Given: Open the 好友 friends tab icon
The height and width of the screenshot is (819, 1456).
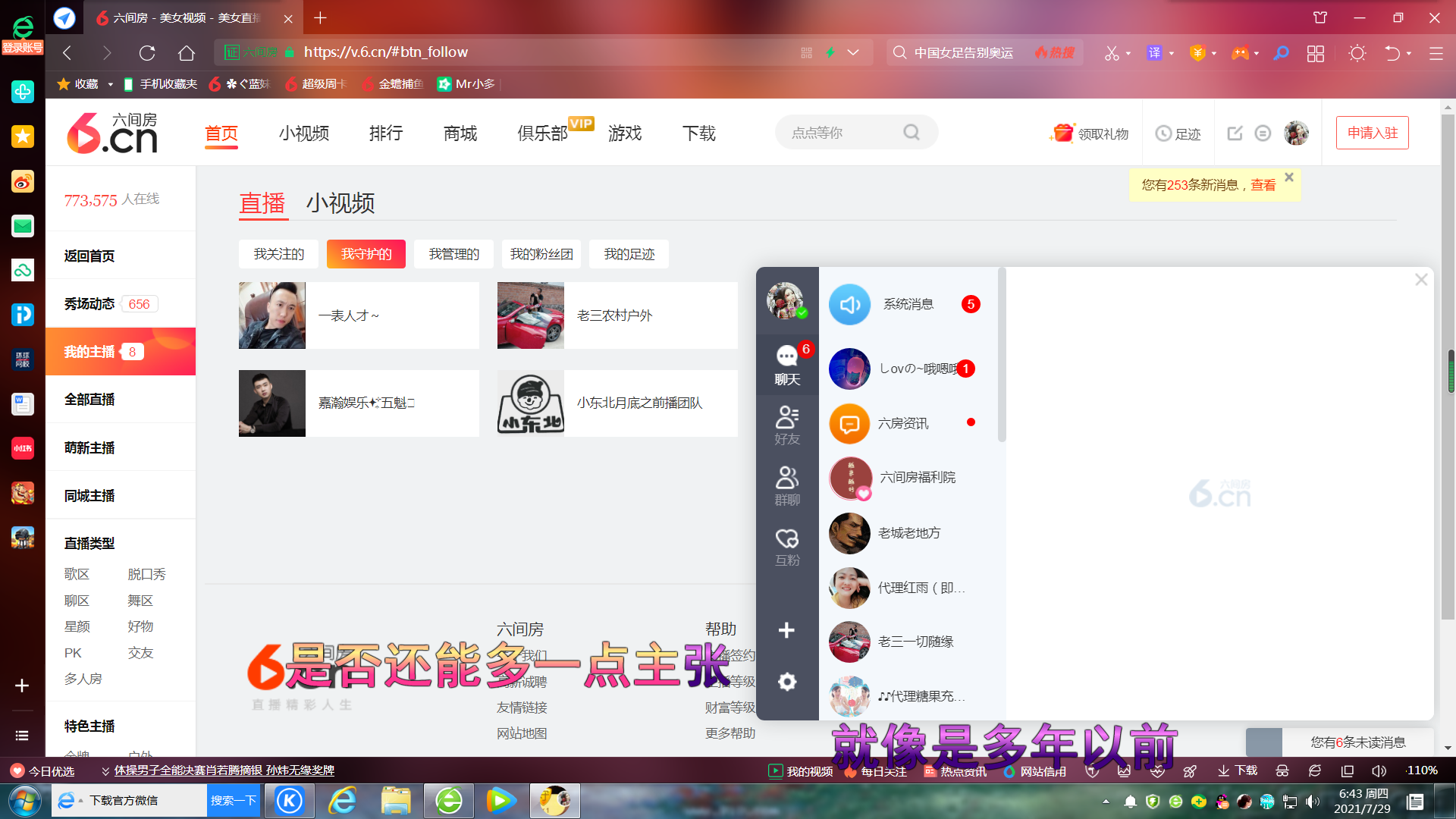Looking at the screenshot, I should pos(787,425).
